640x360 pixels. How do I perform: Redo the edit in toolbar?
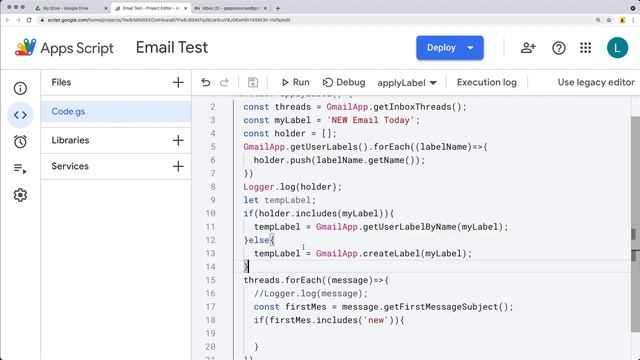click(224, 82)
